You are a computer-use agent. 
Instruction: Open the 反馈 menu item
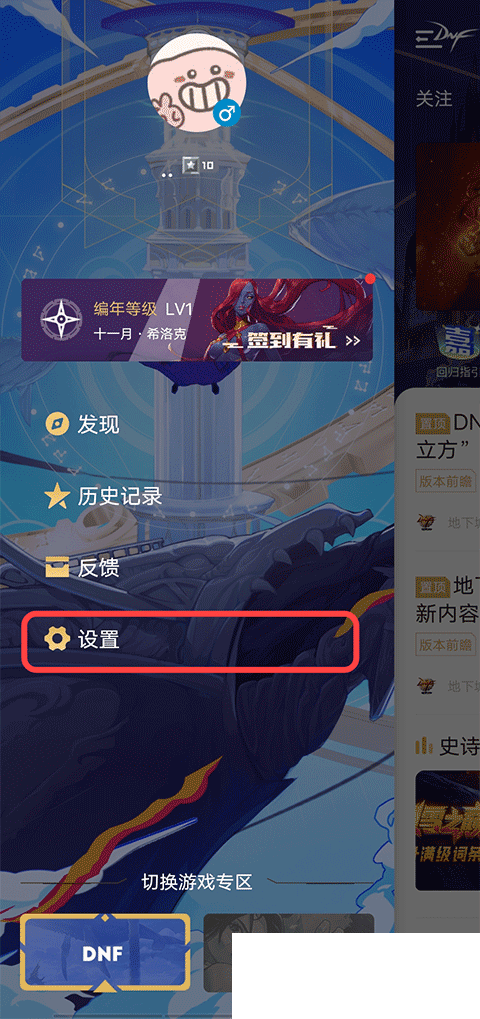pos(83,569)
